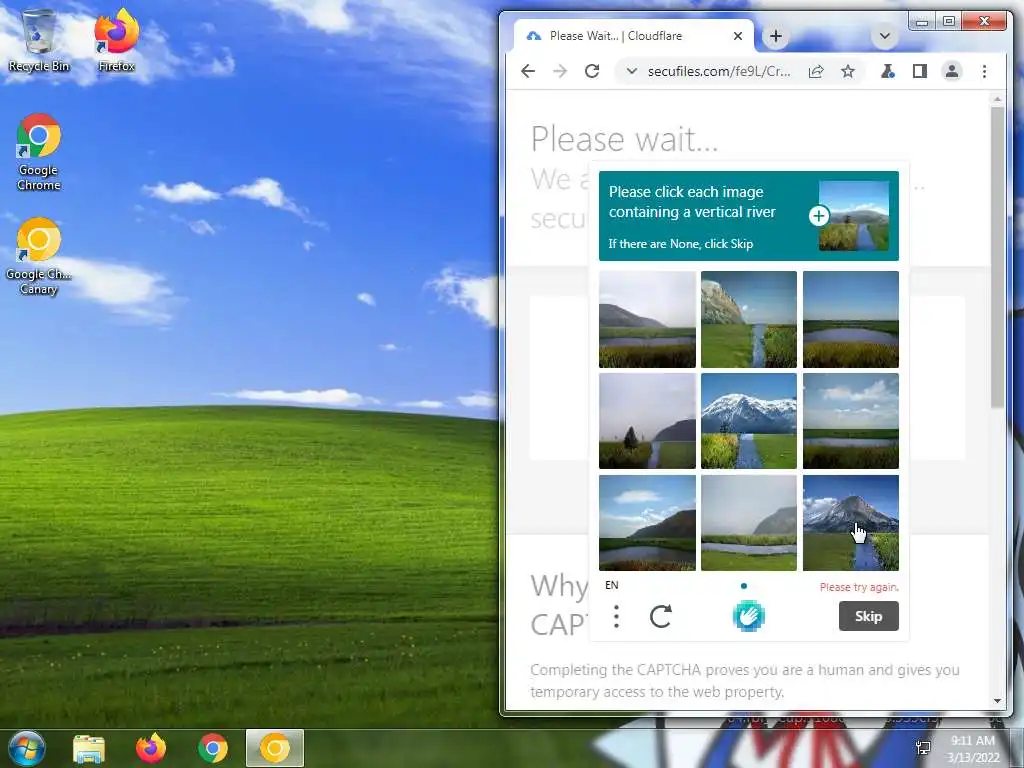Open the Google Chrome desktop shortcut

coord(39,152)
